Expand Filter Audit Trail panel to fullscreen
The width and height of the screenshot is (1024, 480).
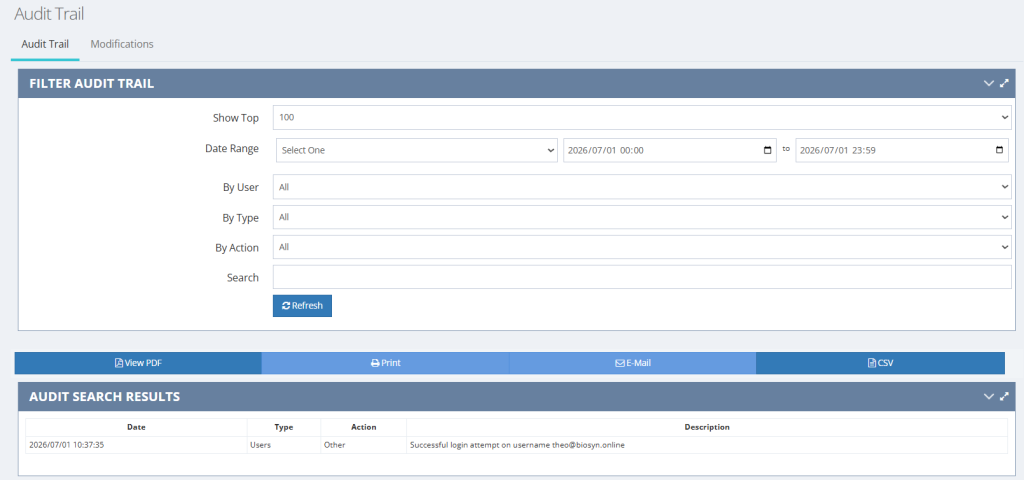tap(1004, 84)
